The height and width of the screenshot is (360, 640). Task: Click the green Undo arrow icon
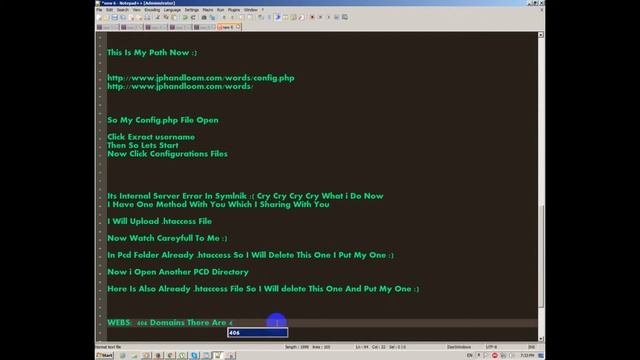pyautogui.click(x=185, y=17)
